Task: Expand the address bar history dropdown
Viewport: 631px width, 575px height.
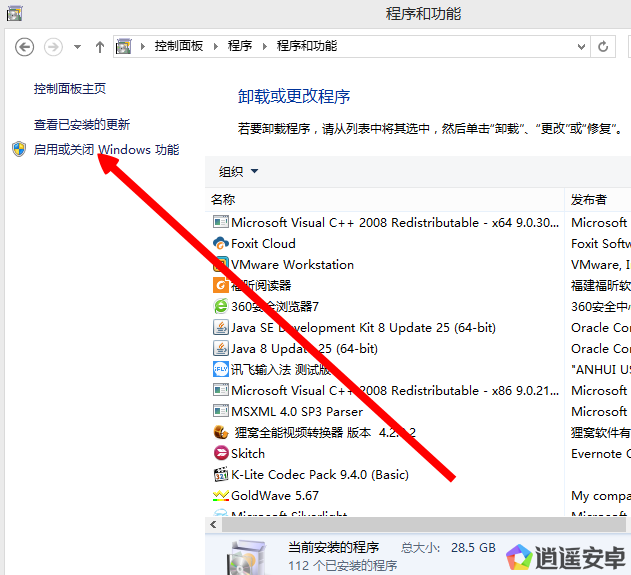Action: pyautogui.click(x=581, y=46)
